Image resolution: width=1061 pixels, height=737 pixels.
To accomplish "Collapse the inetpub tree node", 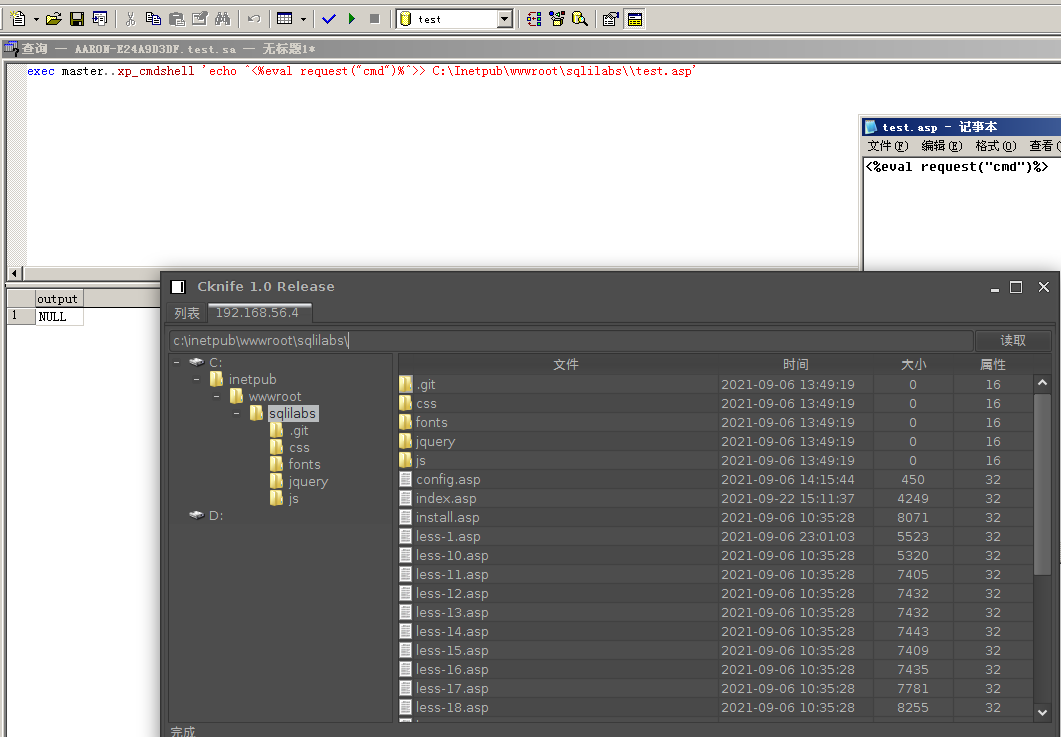I will pos(196,380).
